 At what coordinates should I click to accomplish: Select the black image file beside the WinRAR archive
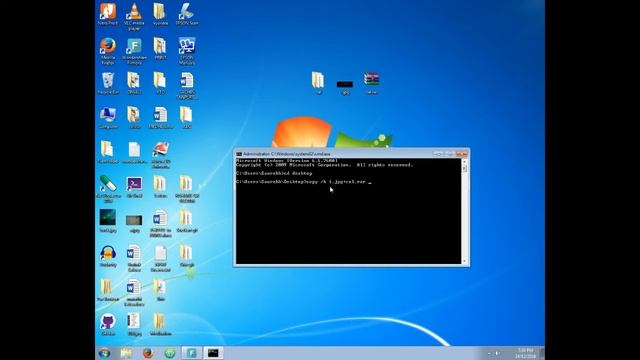tap(345, 87)
